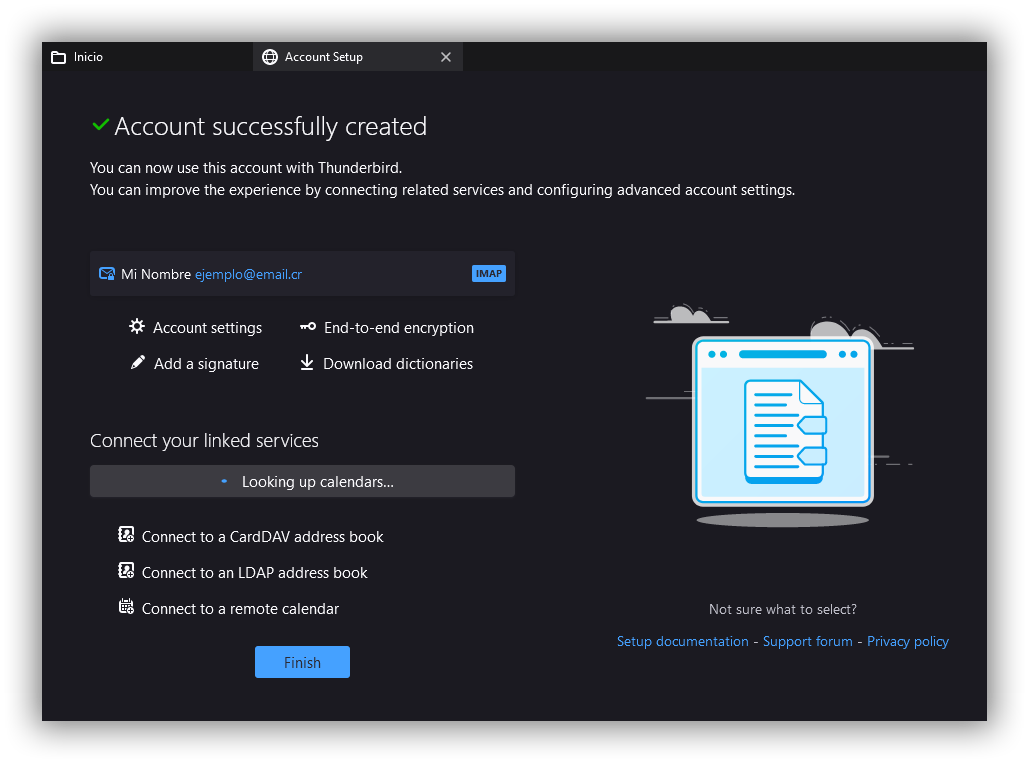Select the Account Setup tab
Image resolution: width=1029 pixels, height=763 pixels.
(340, 57)
